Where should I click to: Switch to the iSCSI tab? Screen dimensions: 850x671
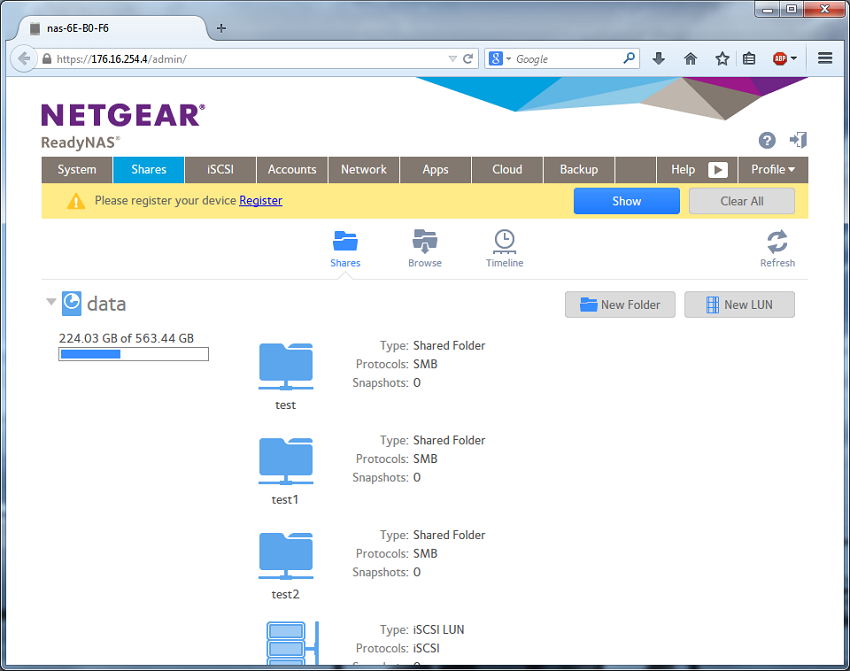tap(220, 170)
